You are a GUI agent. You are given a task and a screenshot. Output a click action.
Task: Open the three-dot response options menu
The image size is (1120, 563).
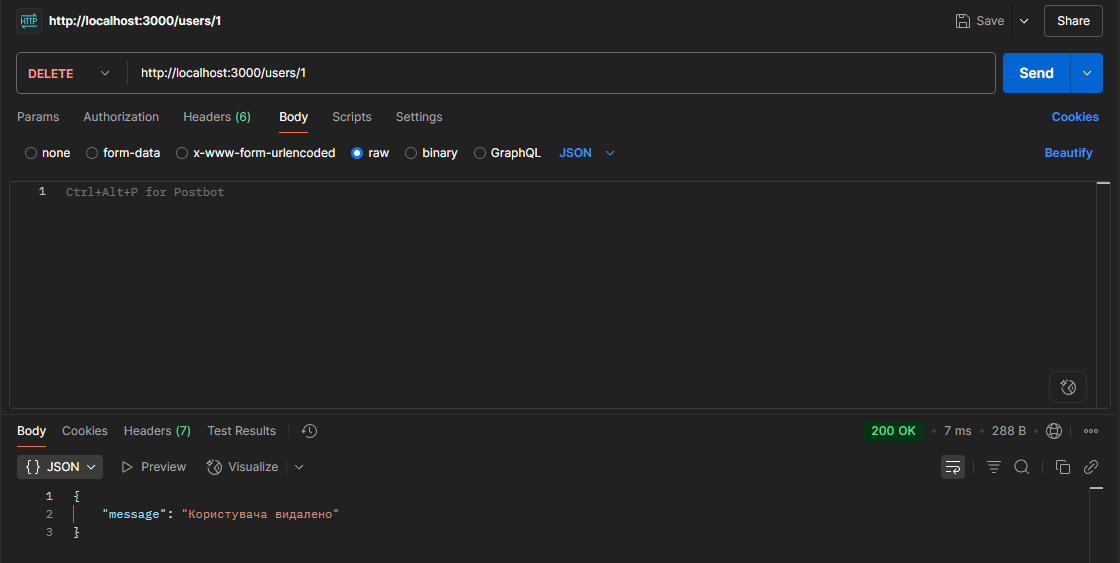(1091, 431)
